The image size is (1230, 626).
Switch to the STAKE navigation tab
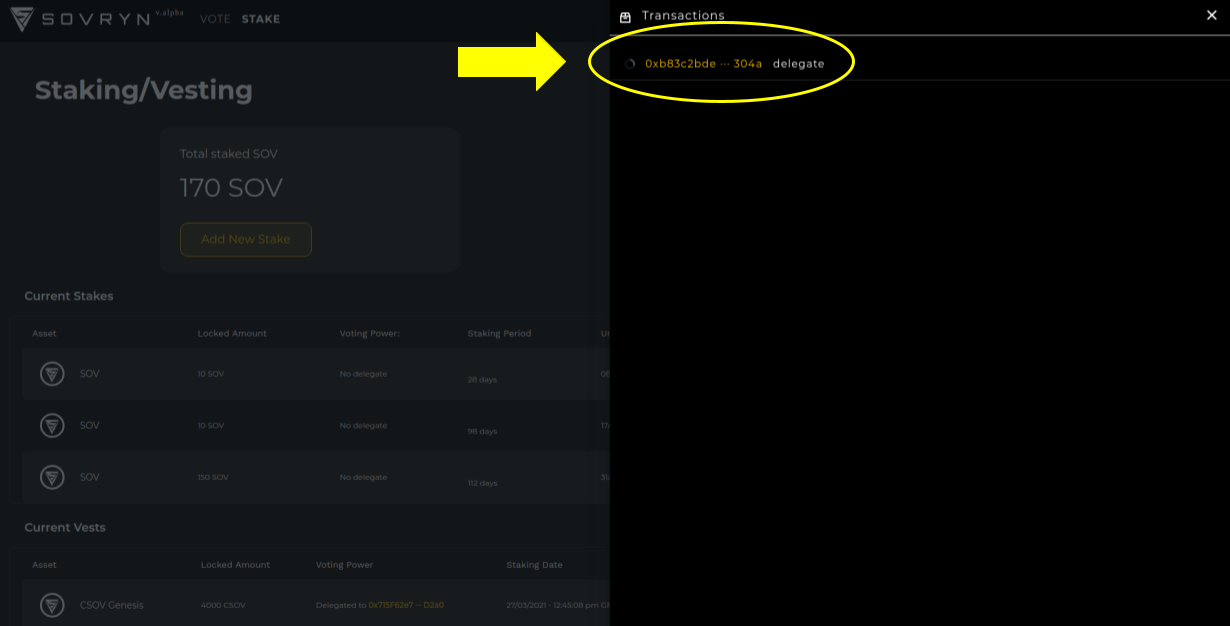[x=261, y=19]
